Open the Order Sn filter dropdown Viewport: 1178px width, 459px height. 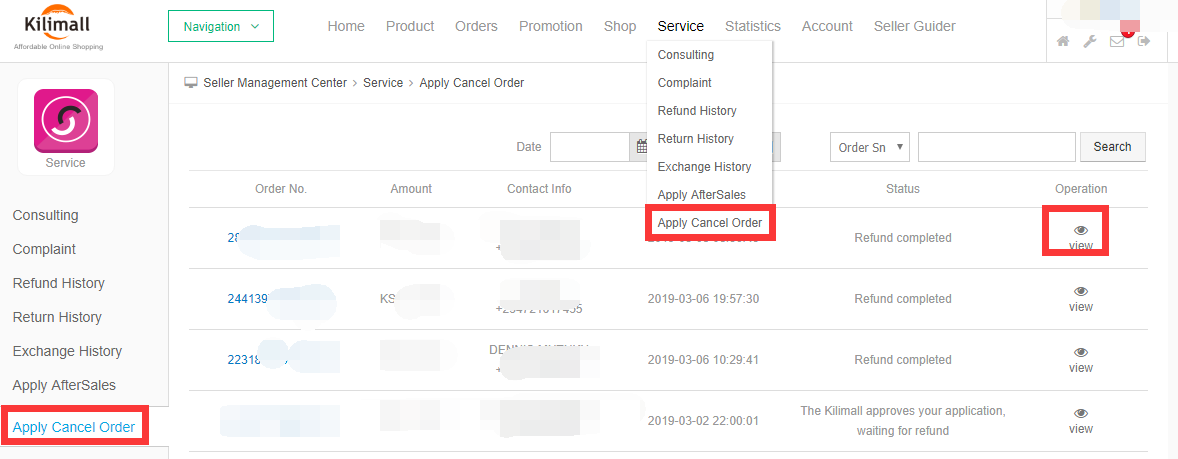click(870, 147)
